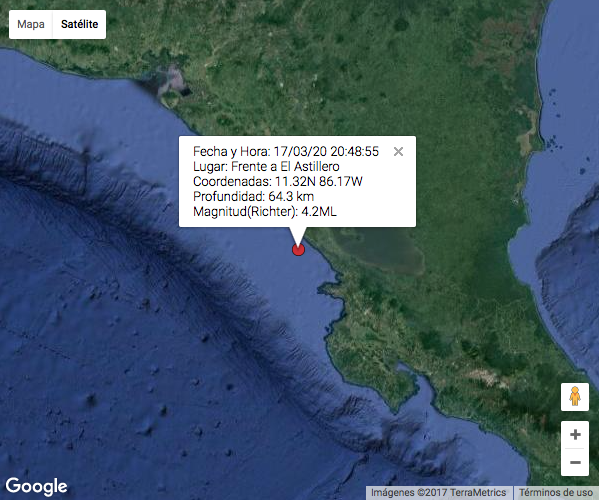The image size is (599, 500).
Task: Zoom in with the plus button
Action: click(575, 435)
